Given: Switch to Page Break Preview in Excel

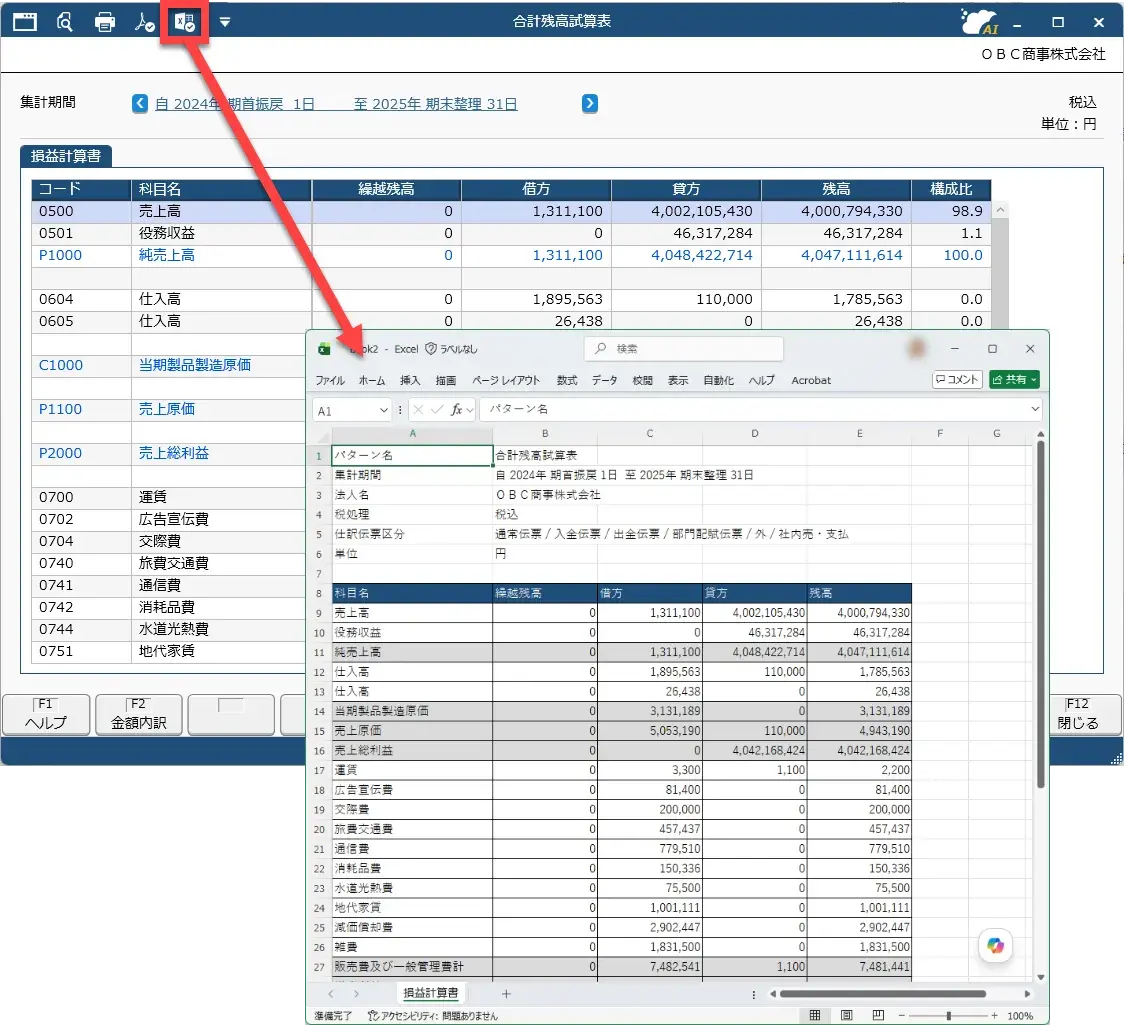Looking at the screenshot, I should pos(878,1016).
